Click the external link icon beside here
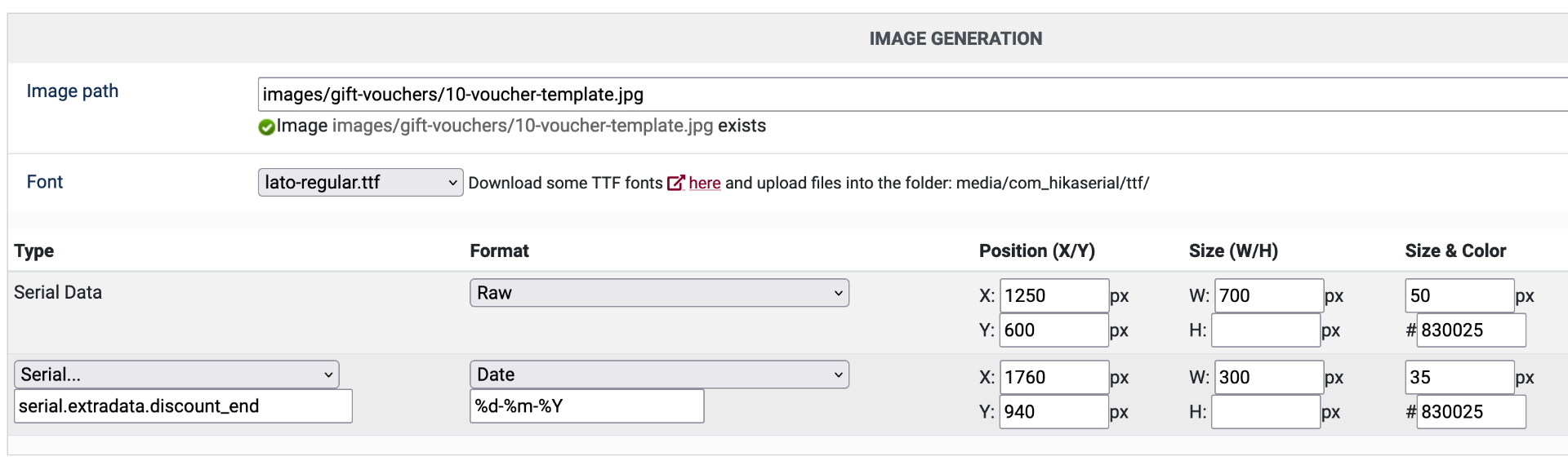Screen dimensions: 1568x461 (675, 183)
